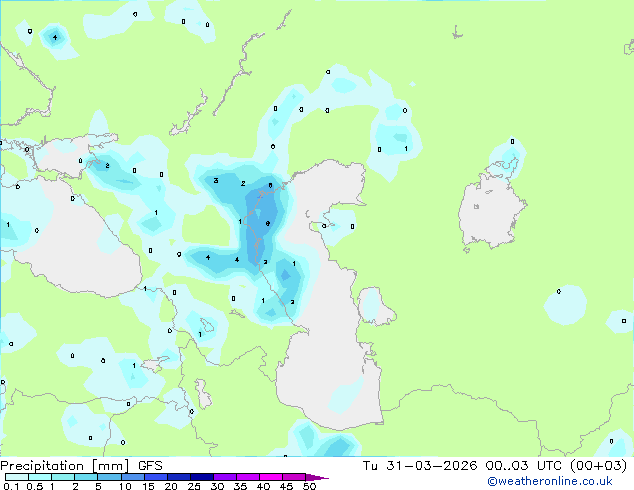Click the 'GFS' model label
The height and width of the screenshot is (490, 634).
click(x=150, y=466)
